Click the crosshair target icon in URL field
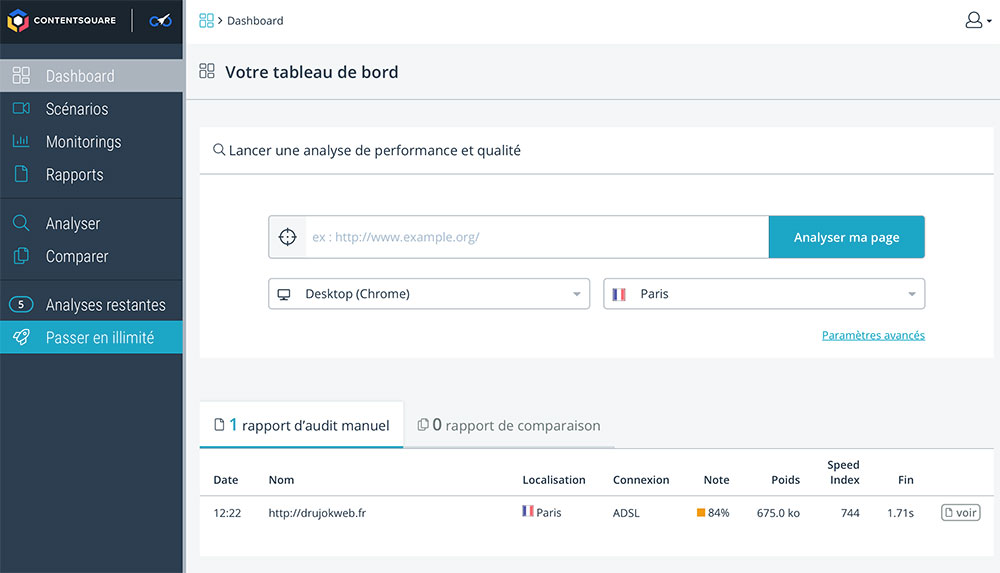1000x573 pixels. pyautogui.click(x=288, y=237)
